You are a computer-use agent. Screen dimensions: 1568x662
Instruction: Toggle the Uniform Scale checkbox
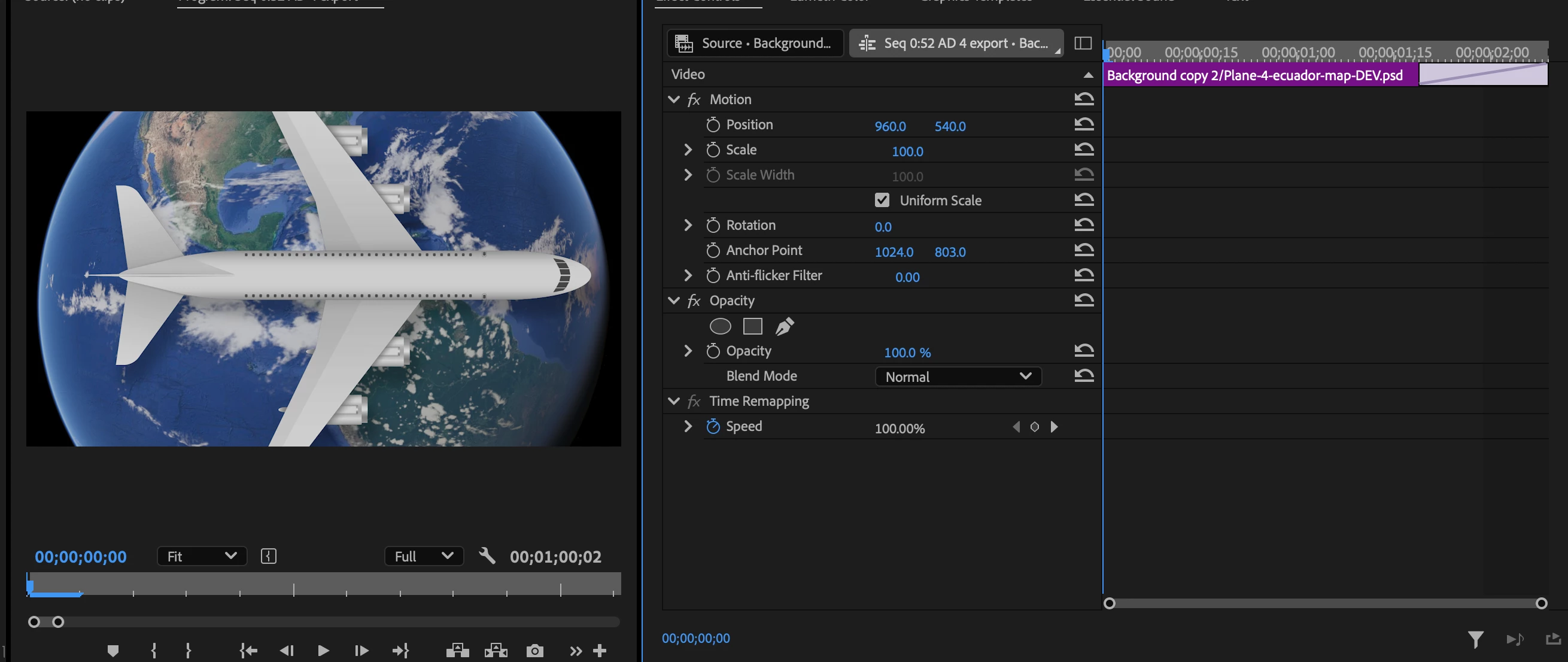click(x=882, y=200)
